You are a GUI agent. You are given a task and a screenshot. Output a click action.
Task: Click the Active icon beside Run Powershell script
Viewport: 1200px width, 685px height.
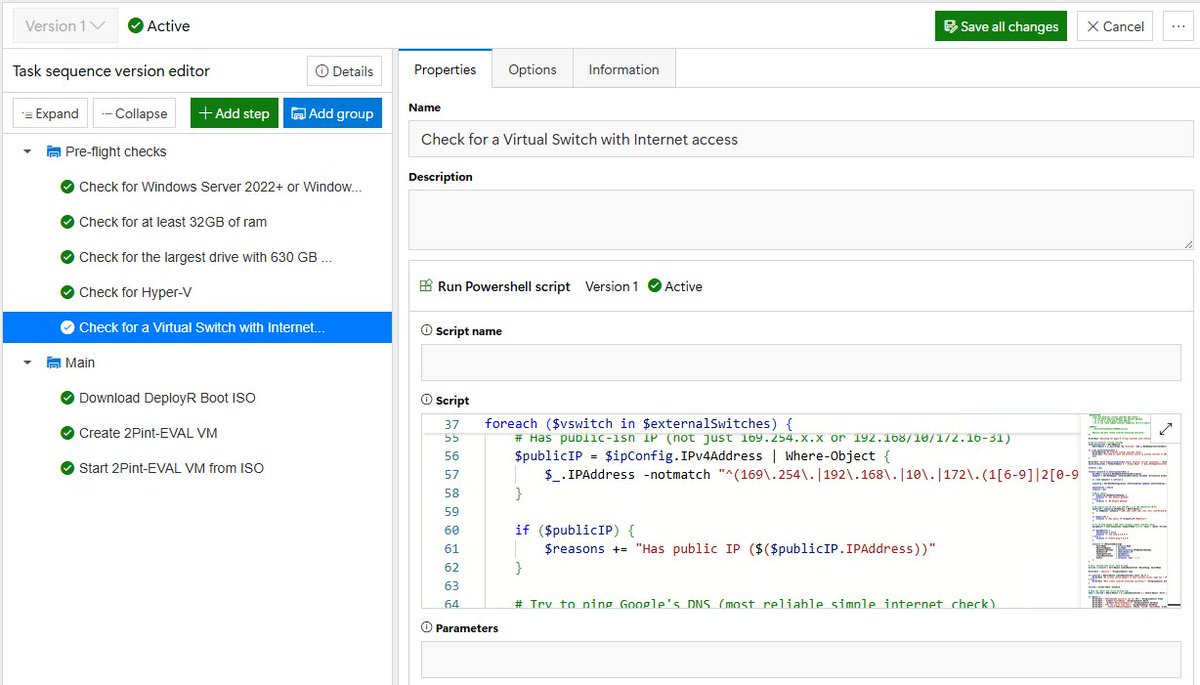click(x=655, y=286)
